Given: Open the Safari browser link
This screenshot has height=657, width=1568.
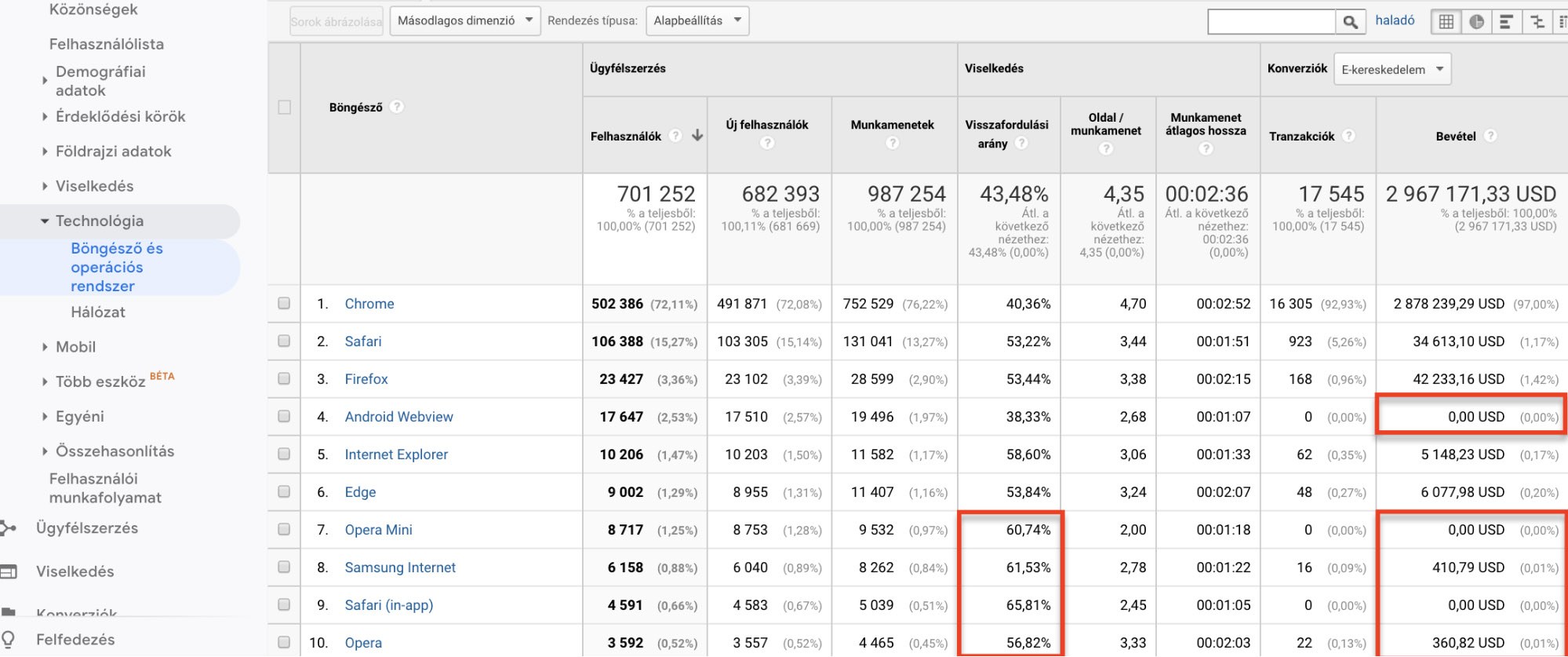Looking at the screenshot, I should (363, 341).
